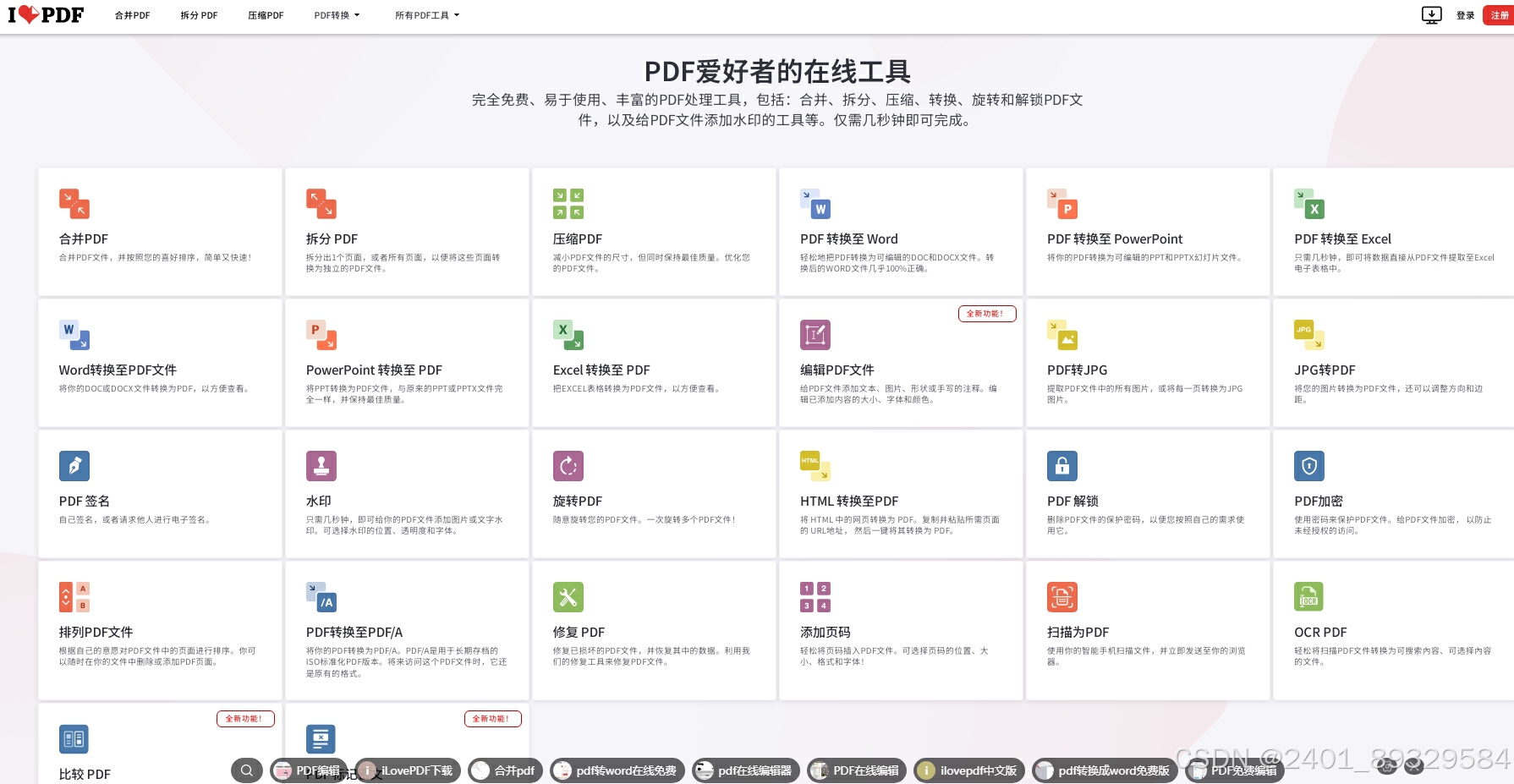Select the pdf转word在线免费 suggestion chip
The width and height of the screenshot is (1514, 784).
pos(617,770)
